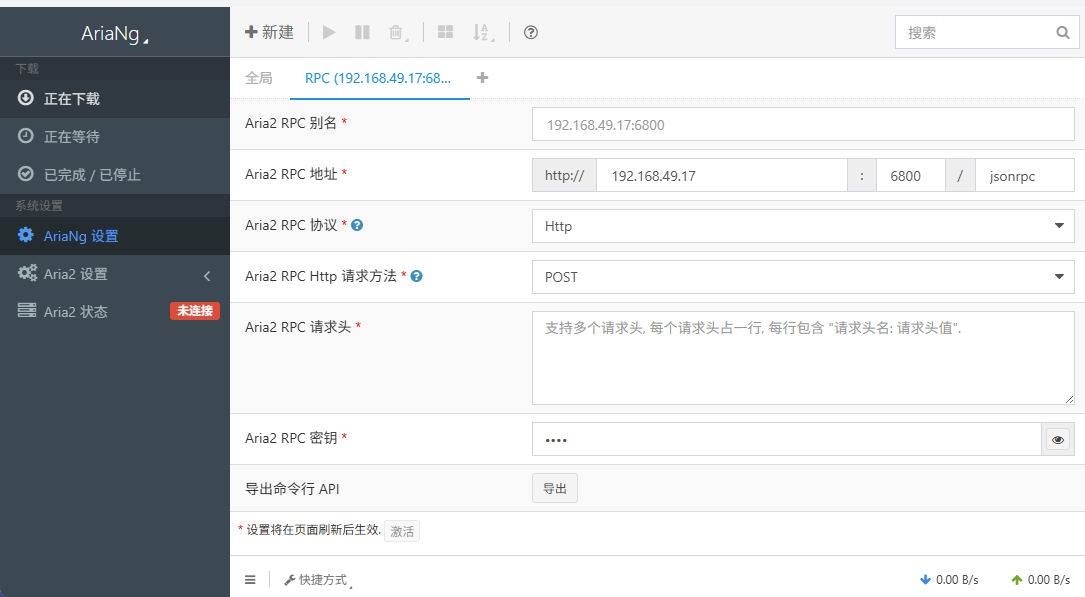The width and height of the screenshot is (1085, 597).
Task: Click the 激活 activate button
Action: 402,531
